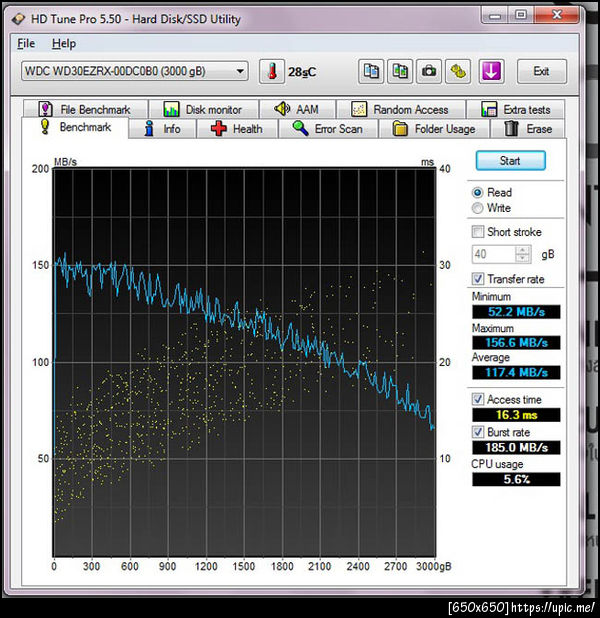Save screenshot with the camera icon
Viewport: 600px width, 618px height.
click(x=429, y=71)
